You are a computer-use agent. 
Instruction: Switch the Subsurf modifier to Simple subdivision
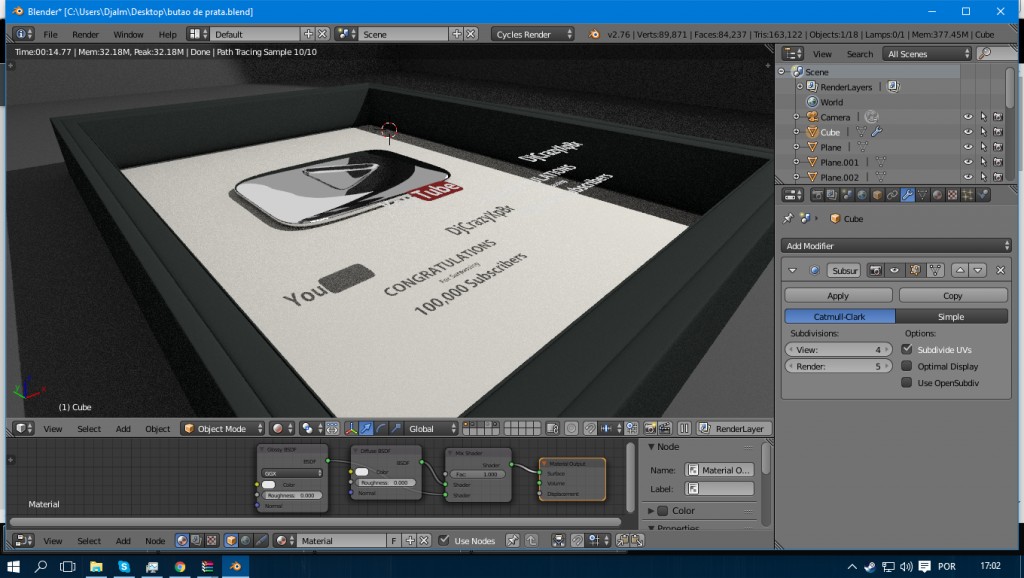tap(951, 317)
